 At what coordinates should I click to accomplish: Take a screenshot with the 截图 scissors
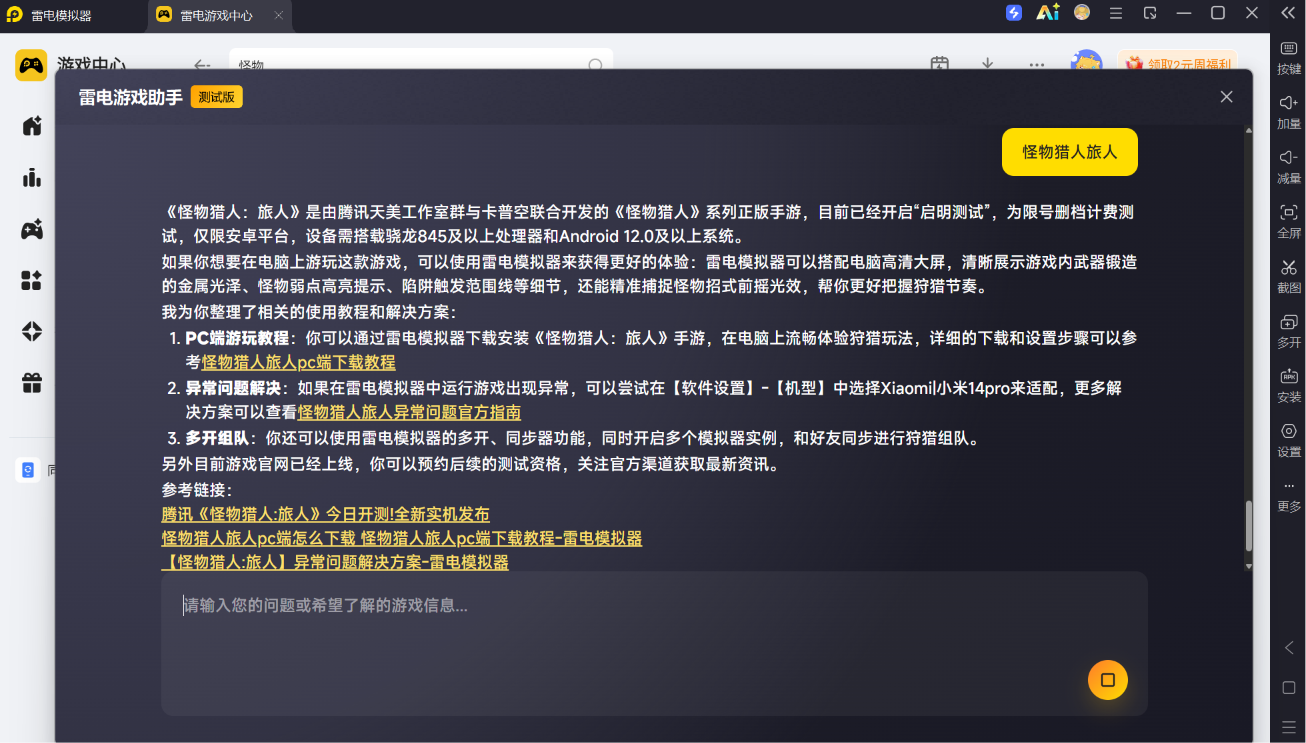click(1289, 276)
